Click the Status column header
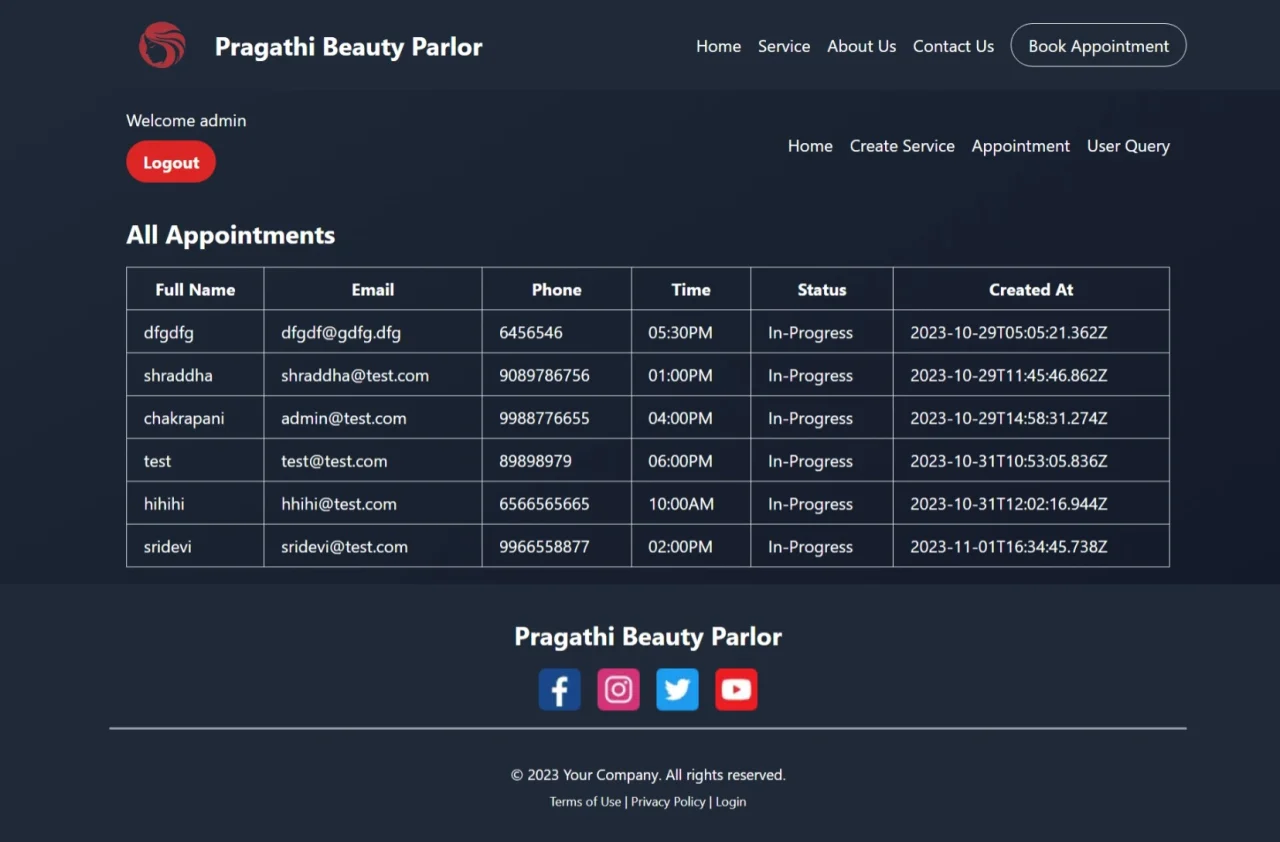Viewport: 1280px width, 842px height. click(822, 290)
